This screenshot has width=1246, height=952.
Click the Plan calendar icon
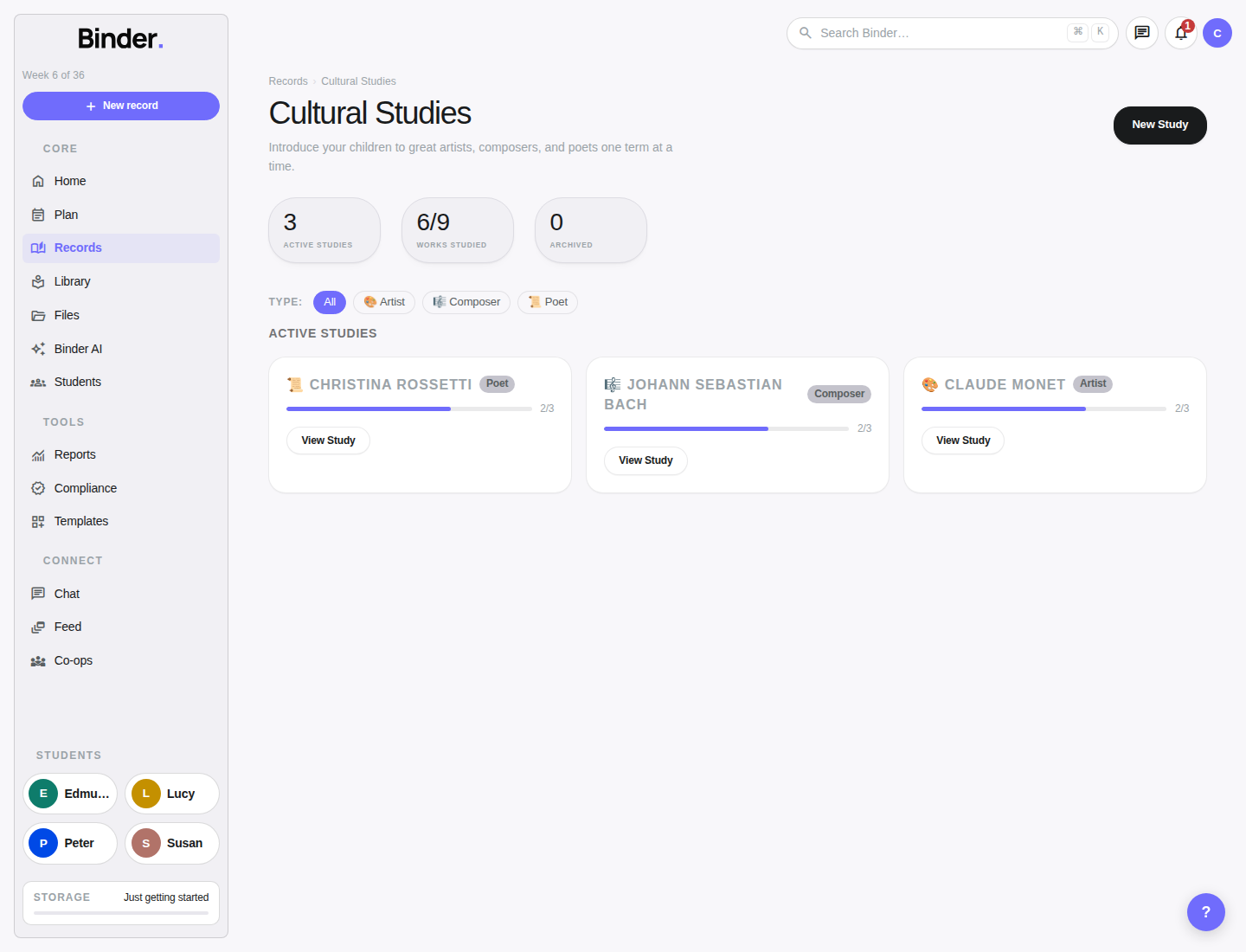(x=38, y=215)
